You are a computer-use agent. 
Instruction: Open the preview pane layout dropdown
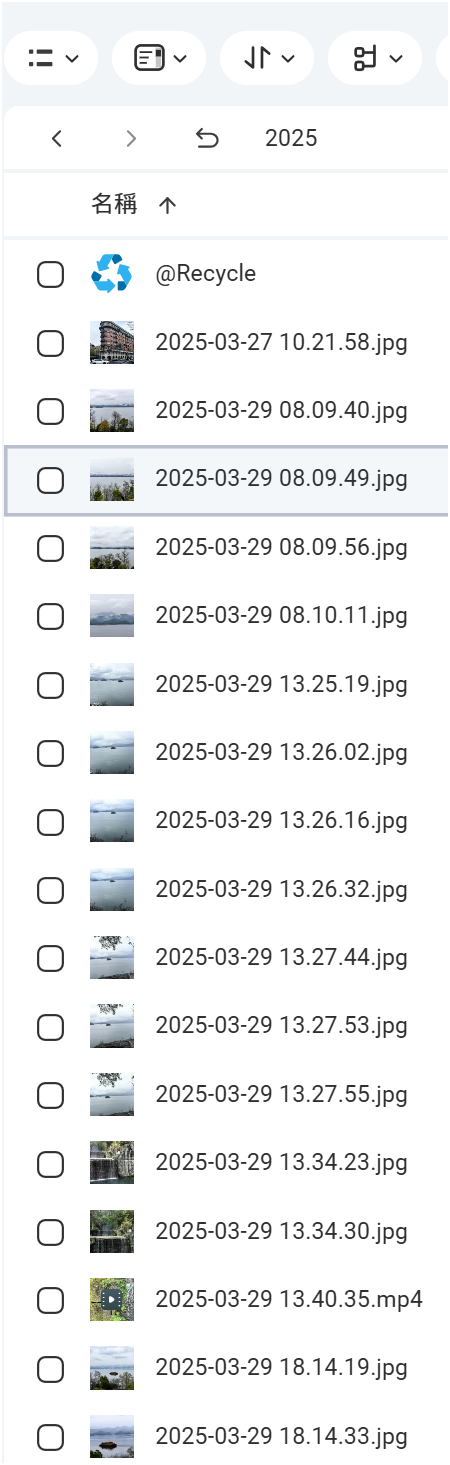(159, 59)
